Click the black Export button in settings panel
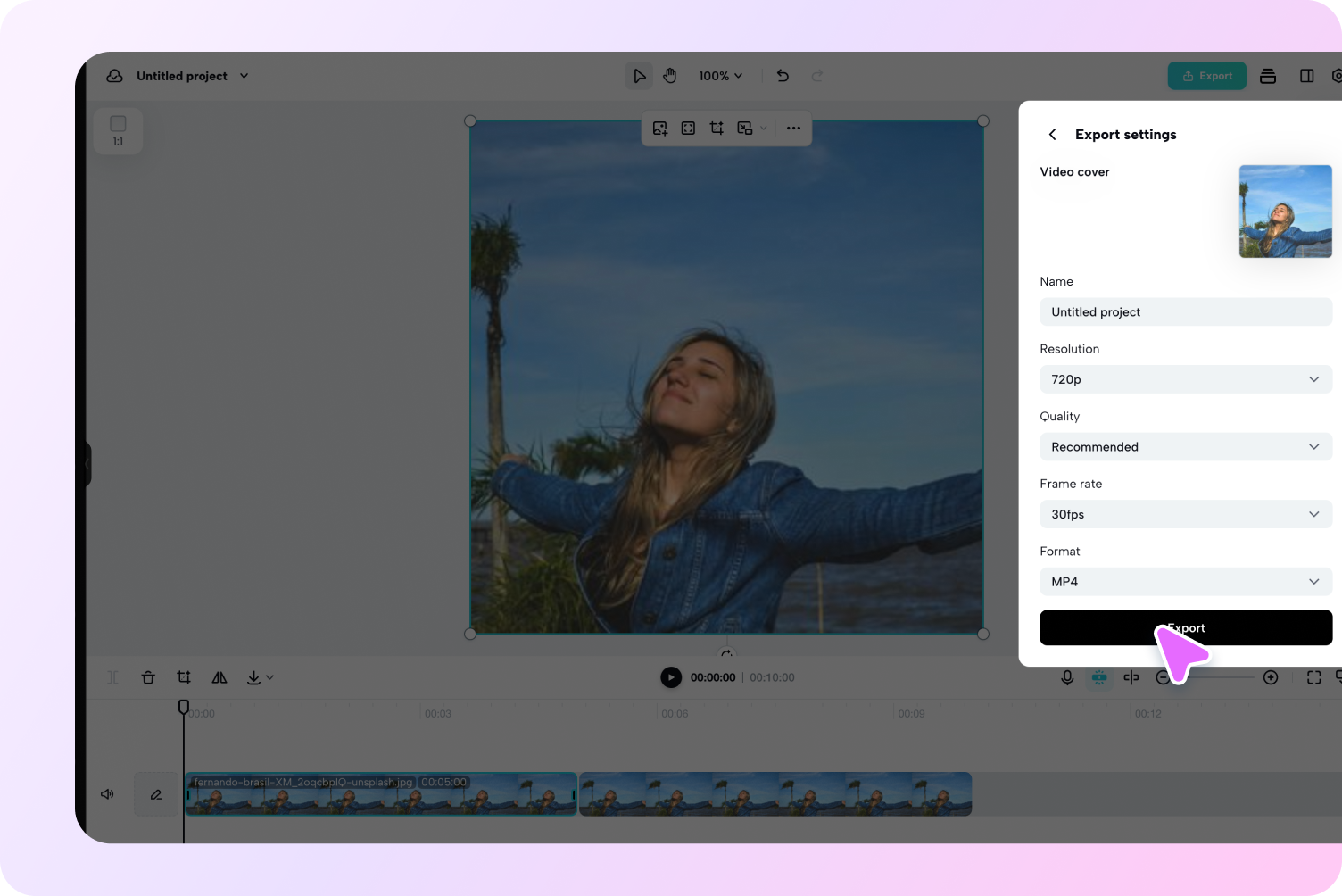 click(x=1186, y=627)
